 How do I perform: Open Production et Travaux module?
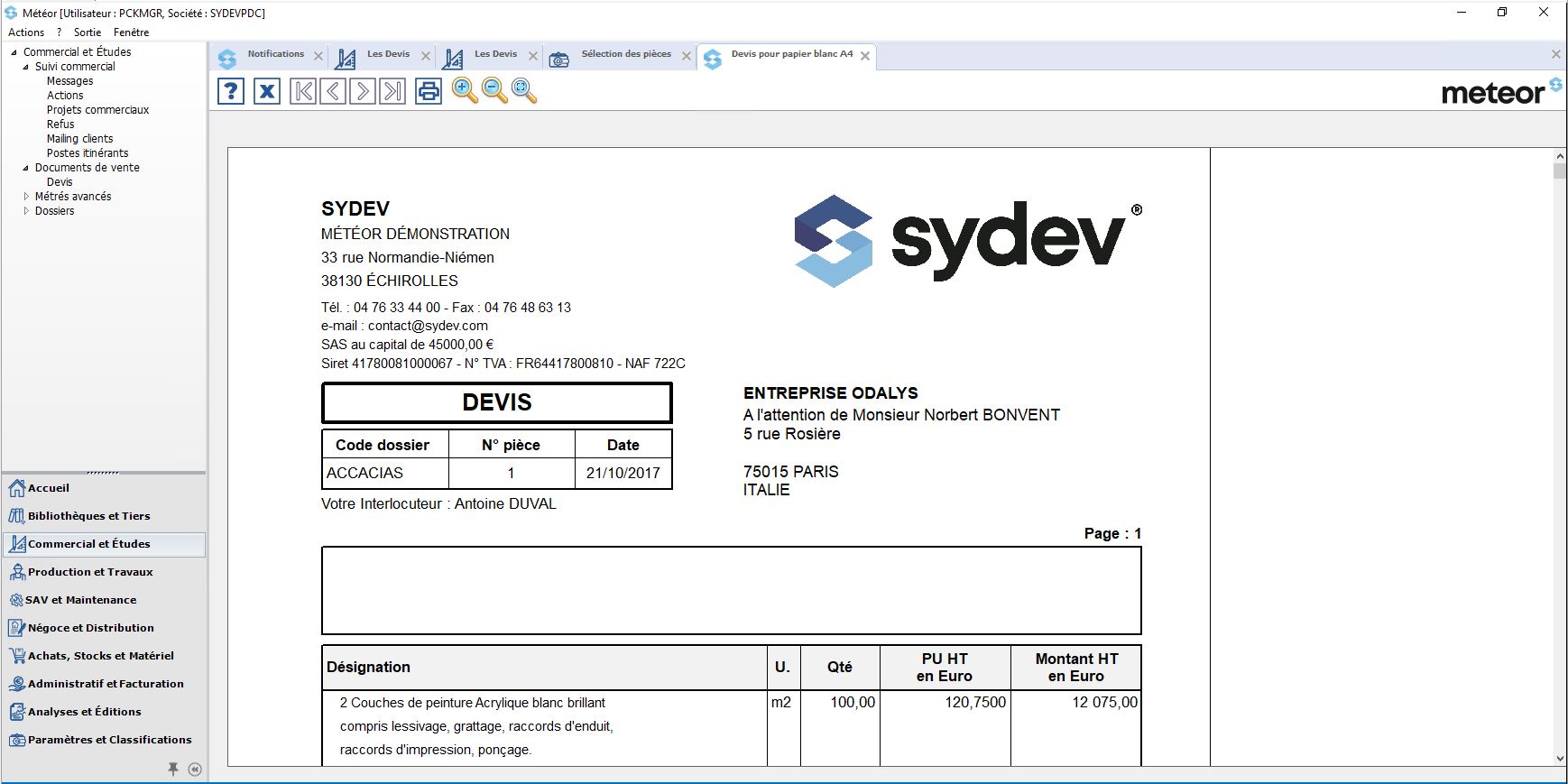click(x=104, y=572)
